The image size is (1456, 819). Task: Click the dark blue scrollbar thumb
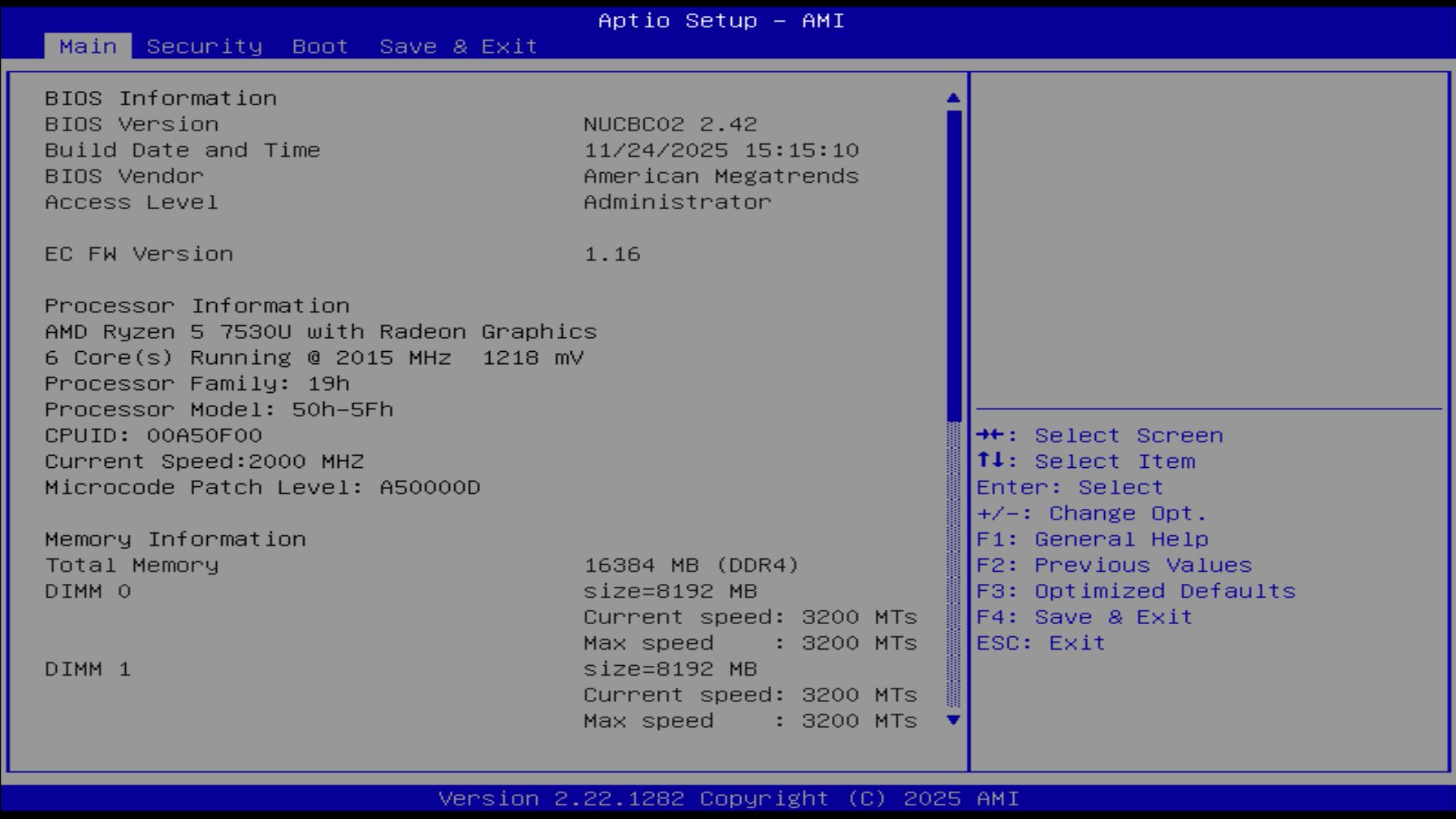953,265
